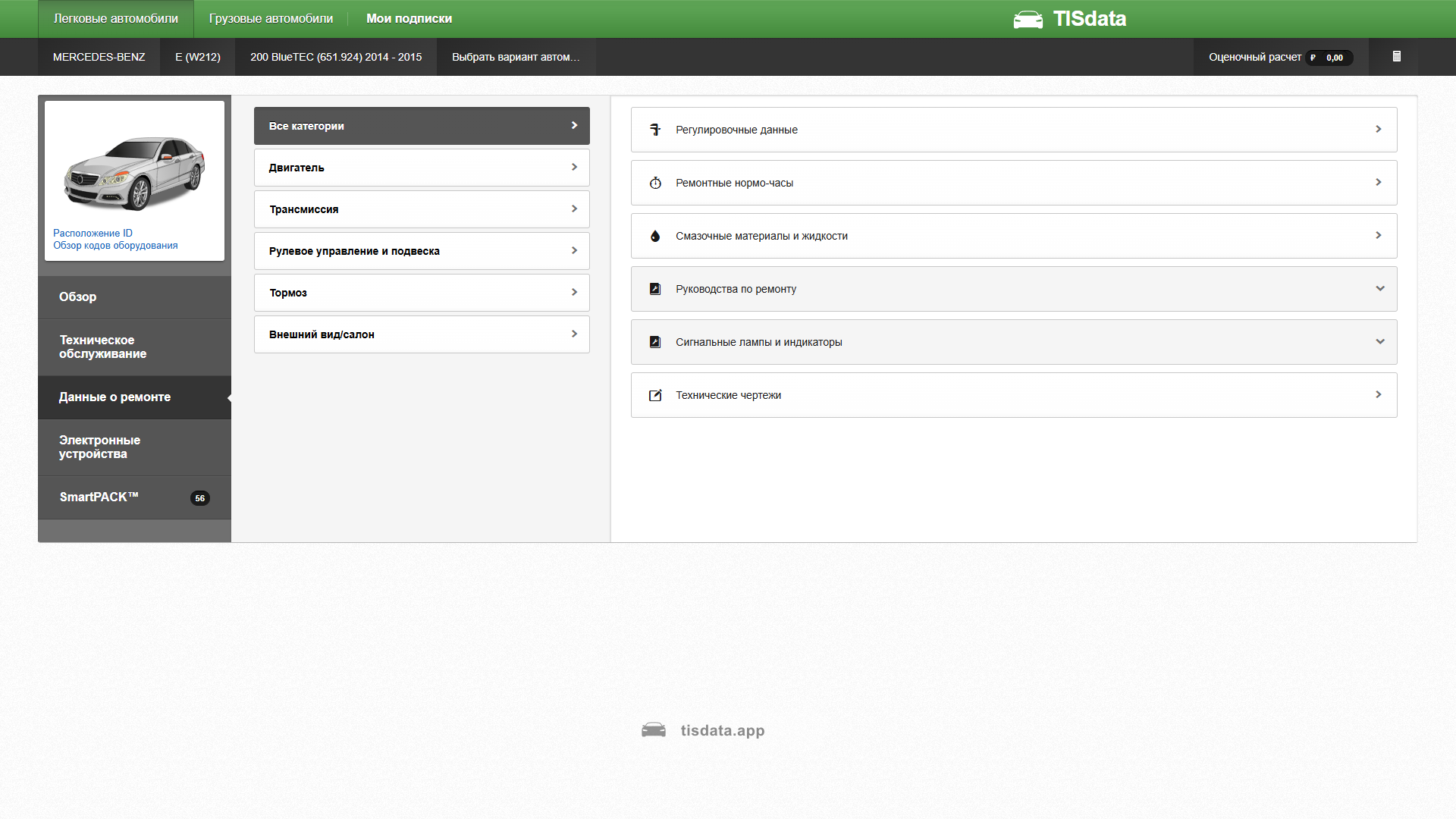
Task: Click the gray car icon in footer
Action: [x=654, y=730]
